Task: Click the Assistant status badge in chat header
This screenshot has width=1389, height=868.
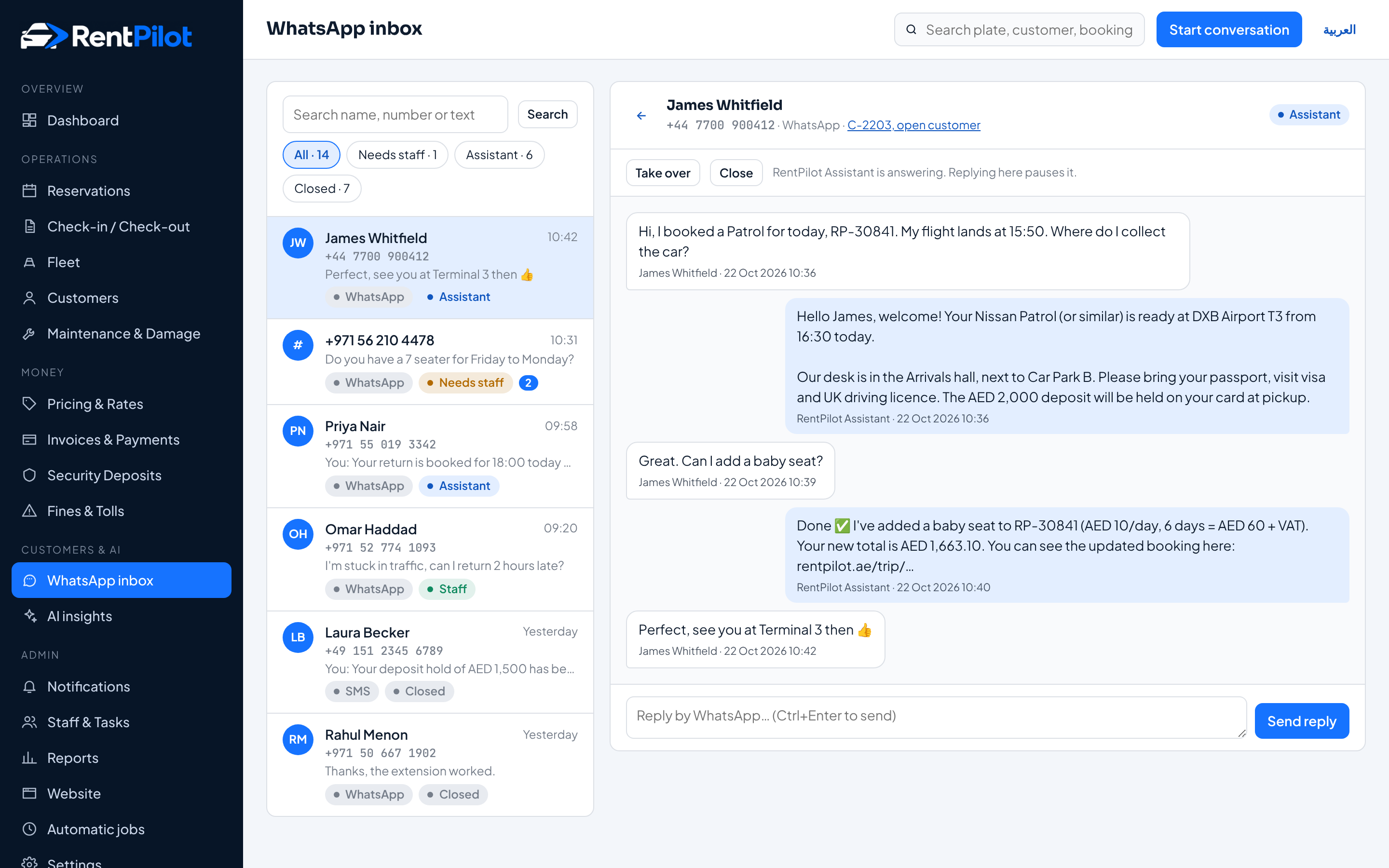Action: 1308,115
